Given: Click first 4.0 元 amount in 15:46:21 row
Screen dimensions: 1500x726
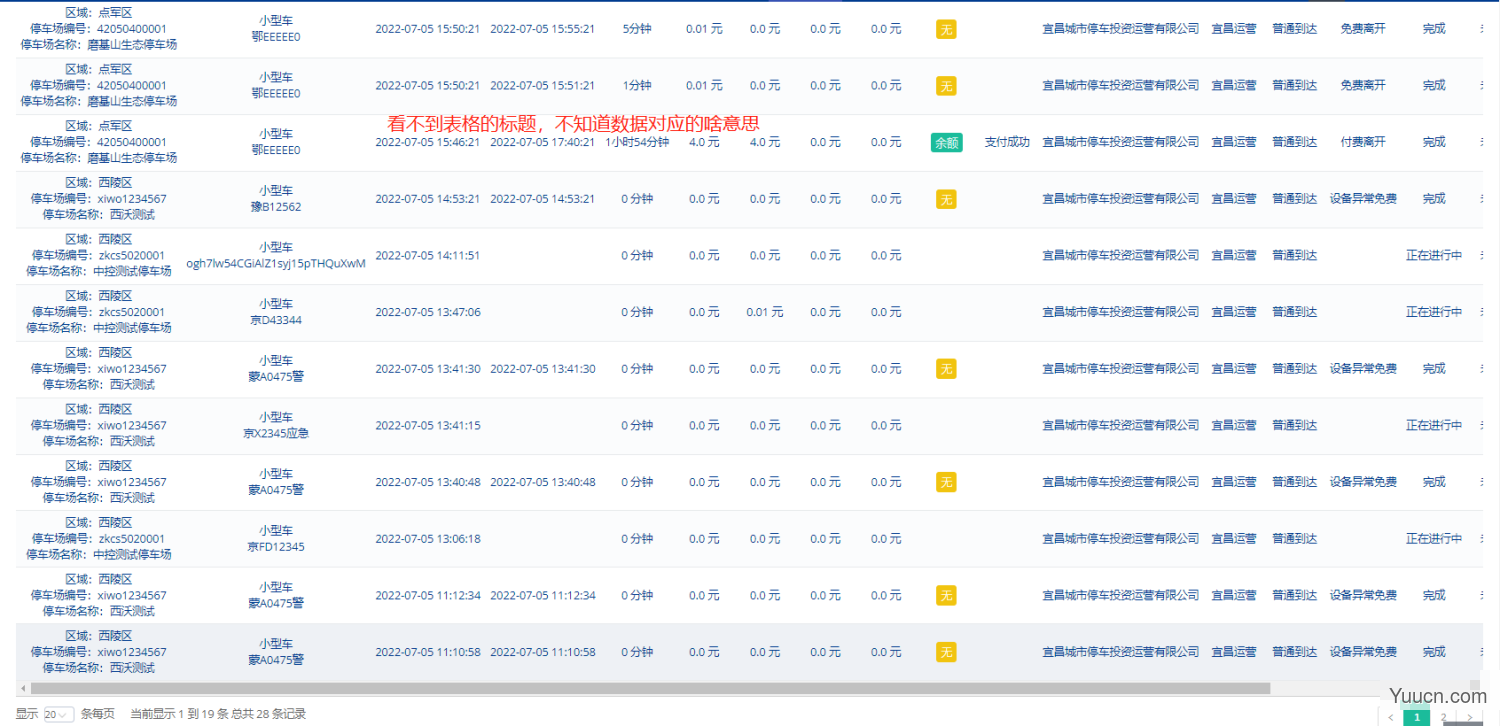Looking at the screenshot, I should [704, 142].
